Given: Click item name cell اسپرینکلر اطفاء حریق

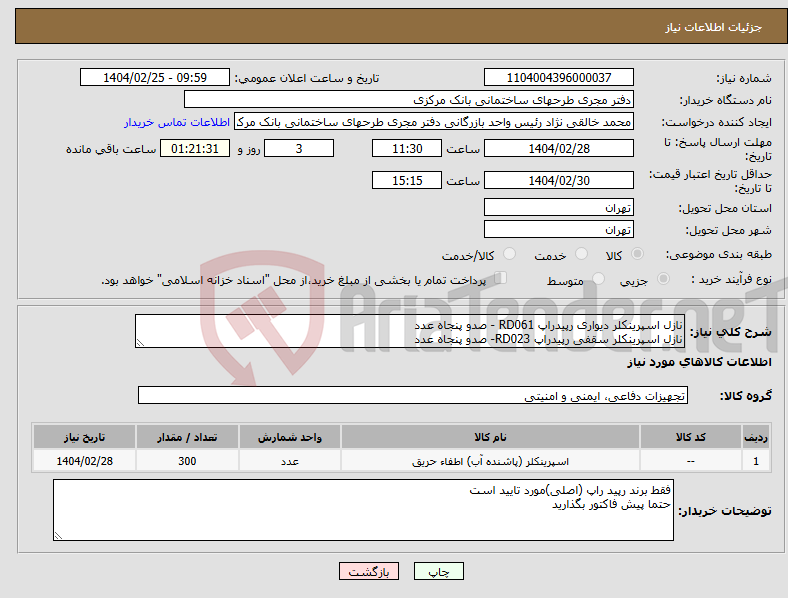Looking at the screenshot, I should pos(490,461).
